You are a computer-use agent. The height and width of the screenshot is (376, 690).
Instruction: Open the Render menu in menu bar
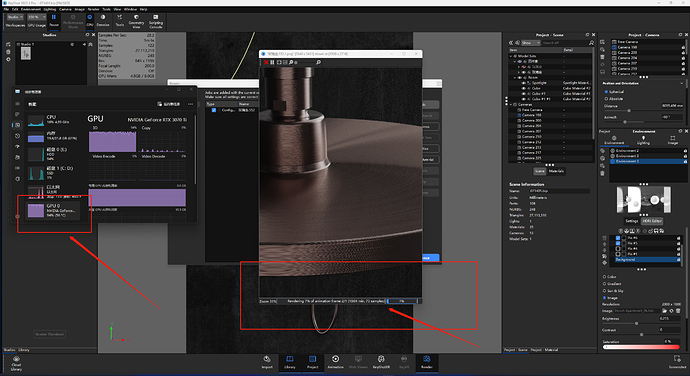pos(93,9)
